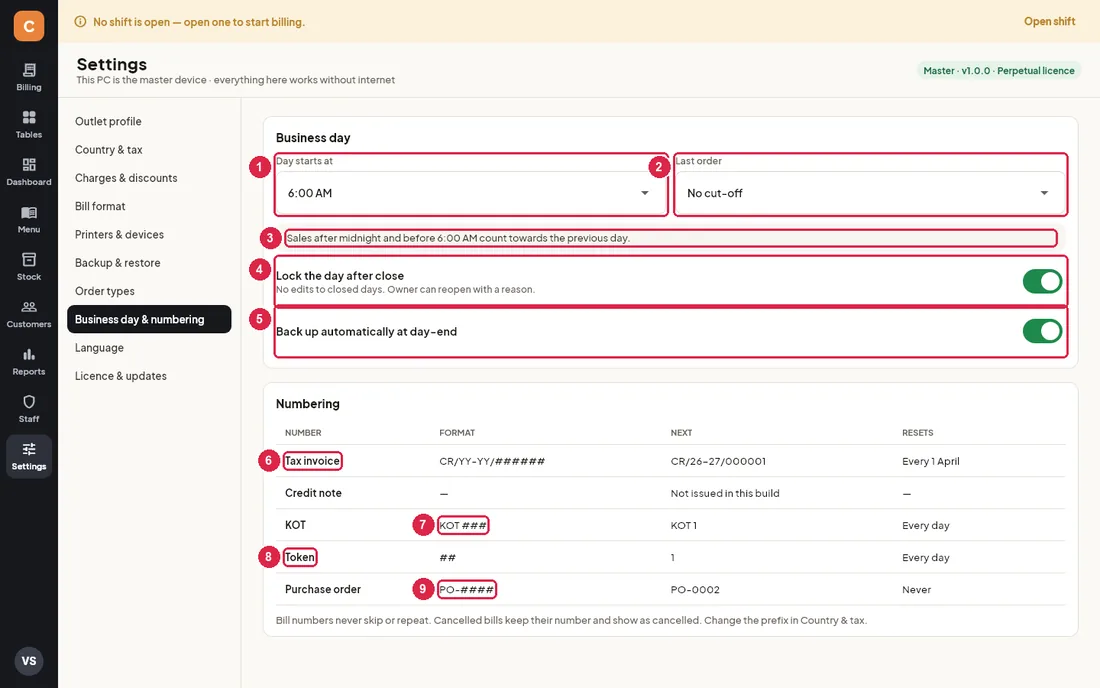Image resolution: width=1100 pixels, height=688 pixels.
Task: Select Charges & discounts
Action: coord(126,178)
